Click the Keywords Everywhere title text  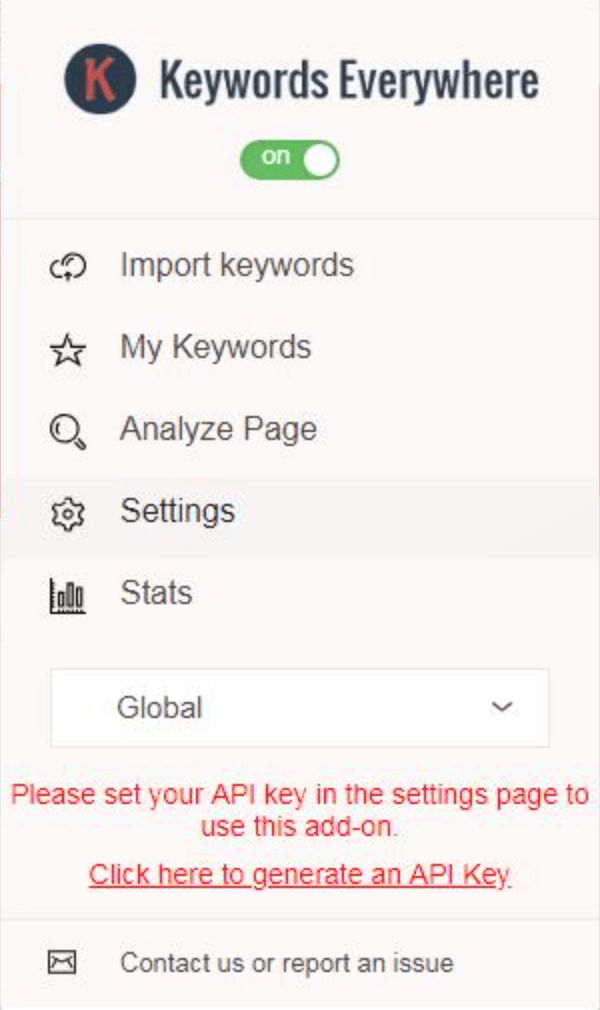coord(349,80)
